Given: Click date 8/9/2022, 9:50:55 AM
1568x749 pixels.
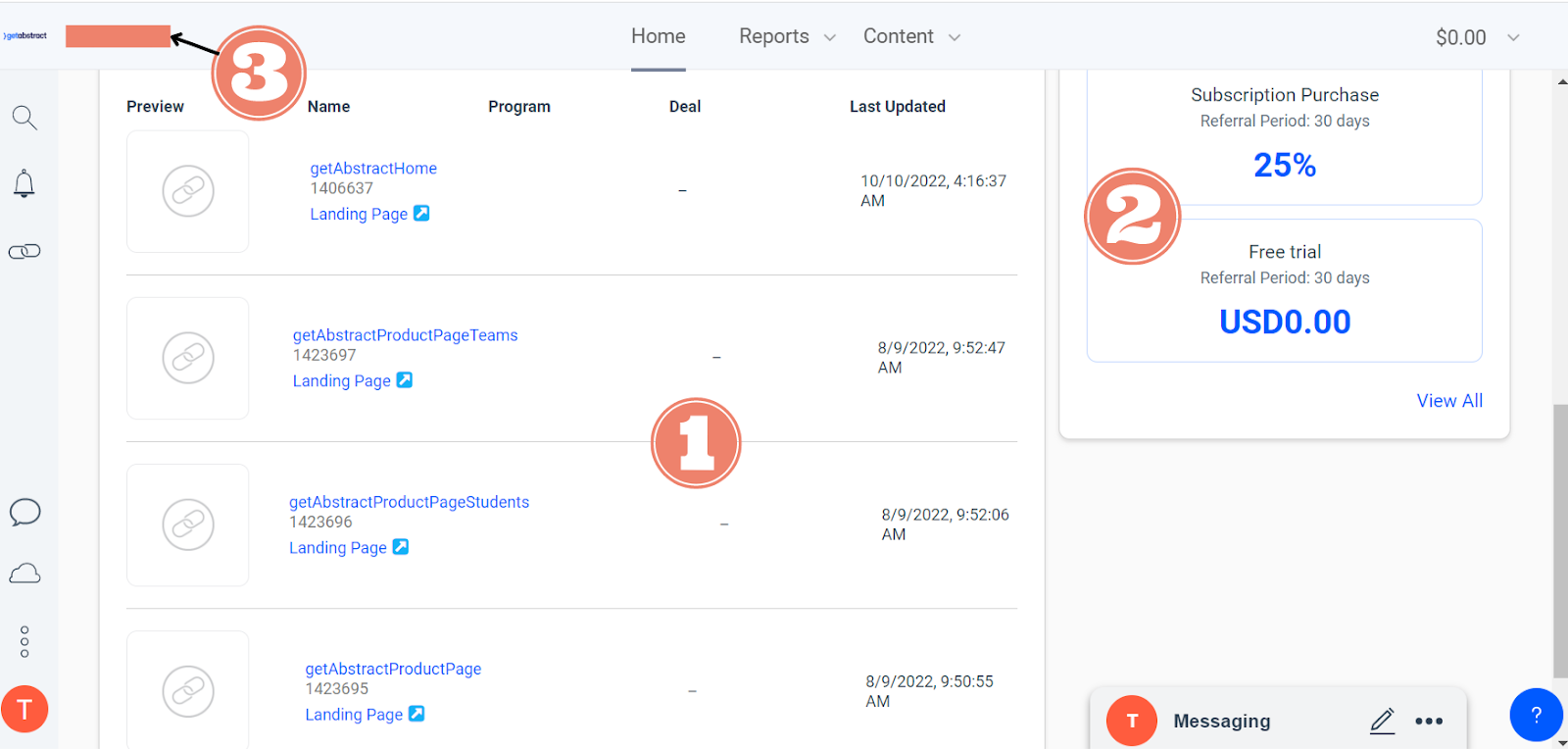Looking at the screenshot, I should 929,690.
